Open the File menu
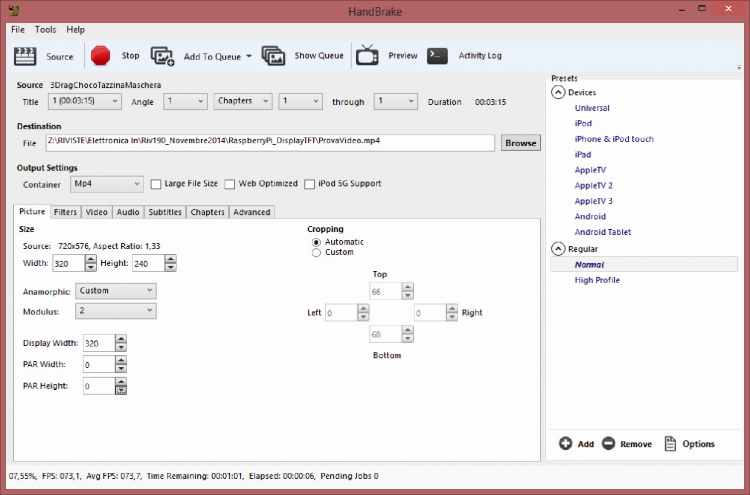Image resolution: width=750 pixels, height=495 pixels. pos(18,30)
